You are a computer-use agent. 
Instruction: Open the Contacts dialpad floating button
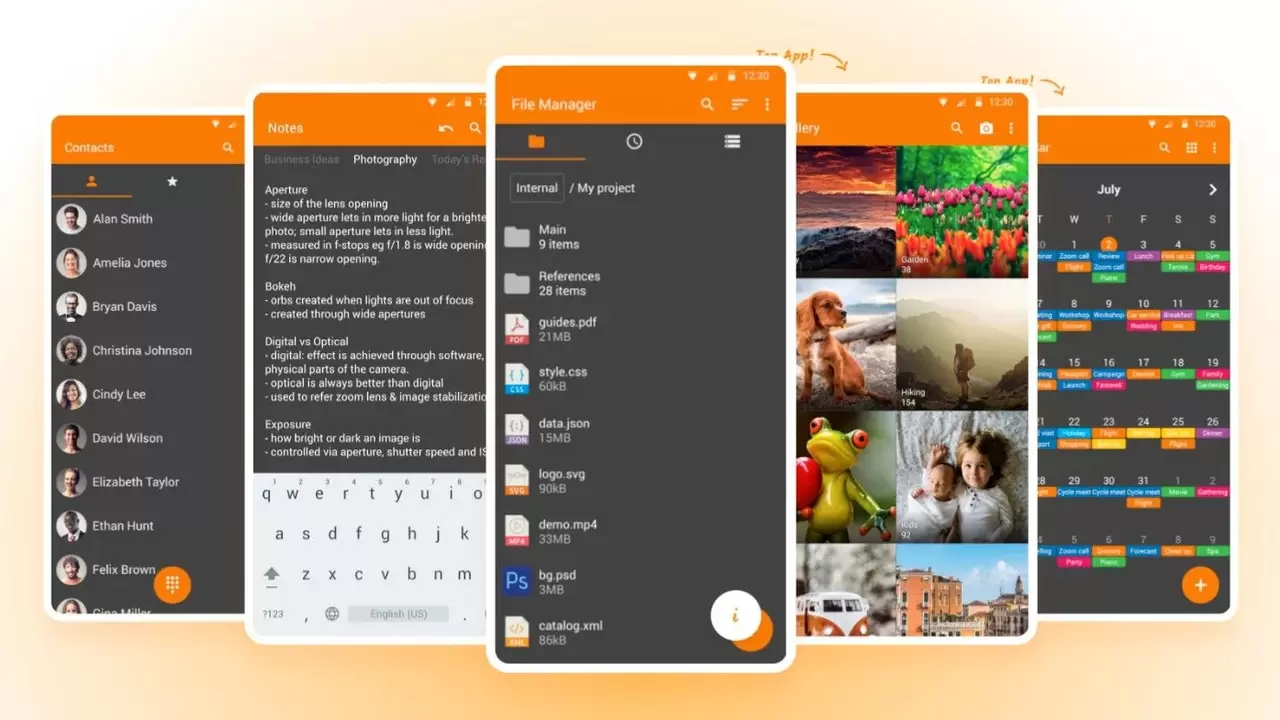172,584
